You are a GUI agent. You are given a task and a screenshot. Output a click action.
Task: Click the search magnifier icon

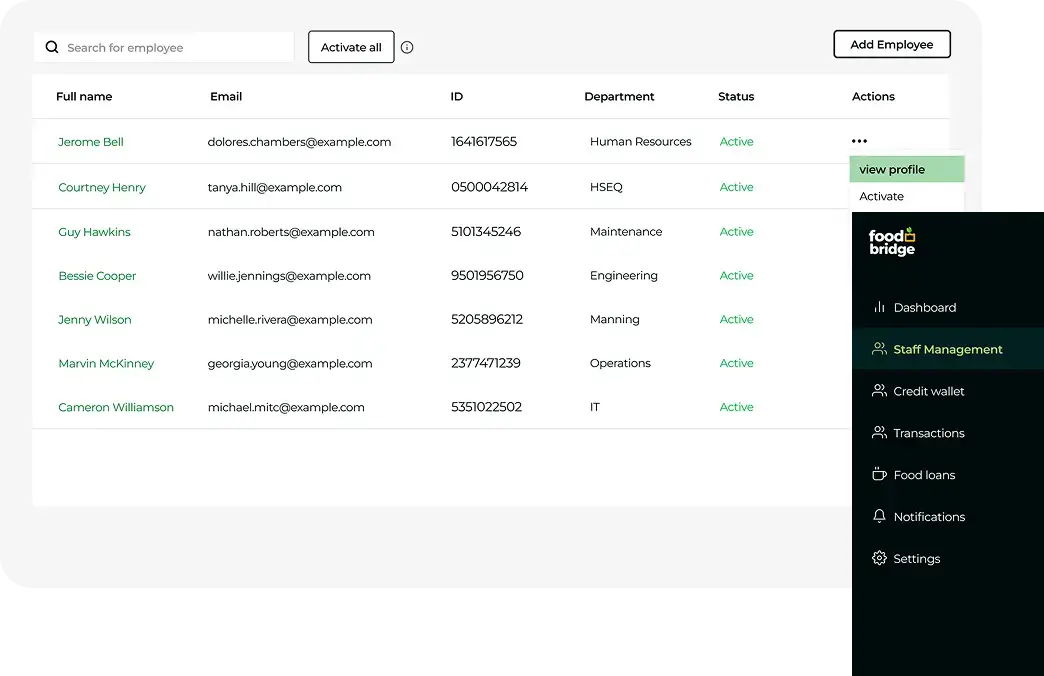[52, 47]
